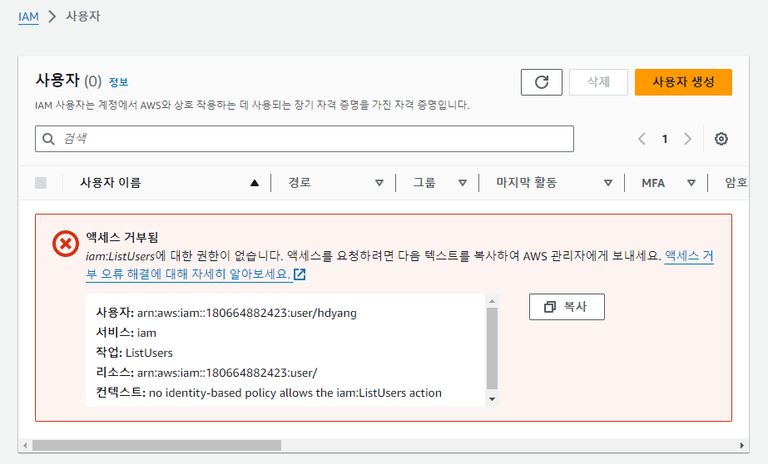This screenshot has width=768, height=464.
Task: Click the 암호 column header text
Action: [736, 183]
